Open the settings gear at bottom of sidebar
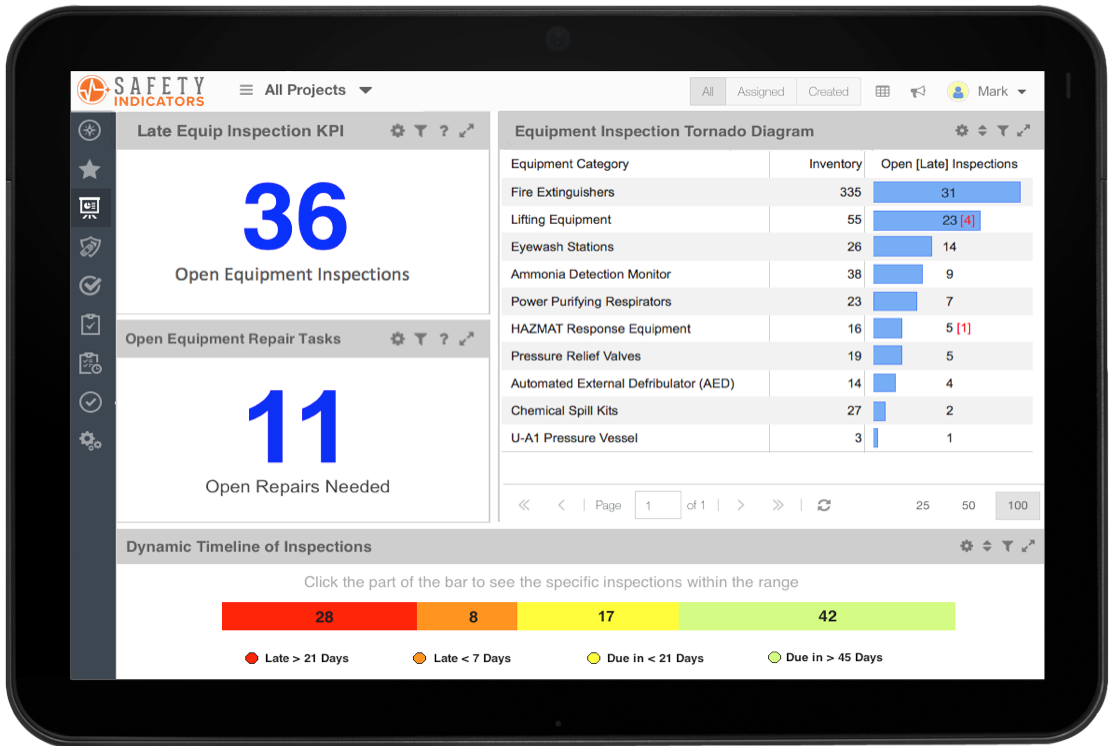The image size is (1113, 751). click(x=90, y=440)
